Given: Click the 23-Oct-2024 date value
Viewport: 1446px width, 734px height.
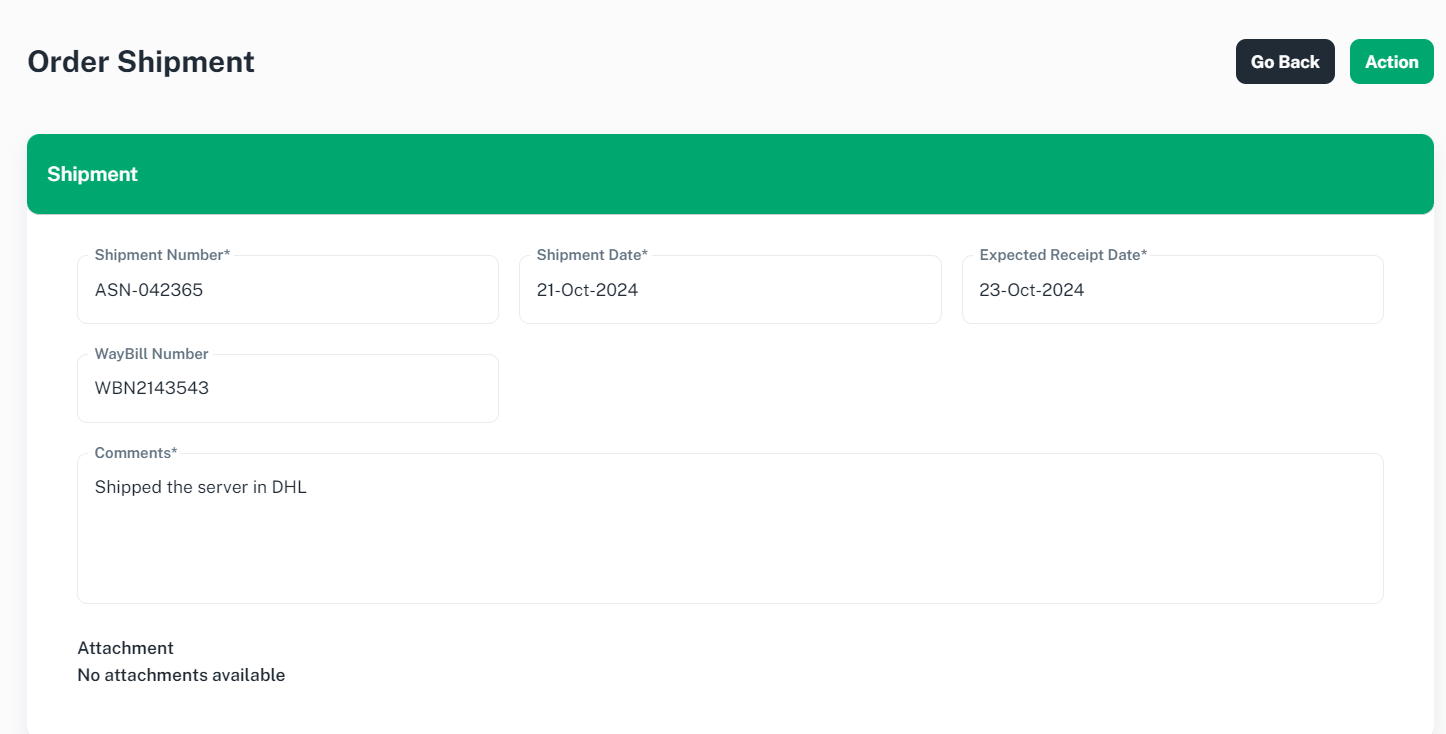Looking at the screenshot, I should pos(1031,291).
